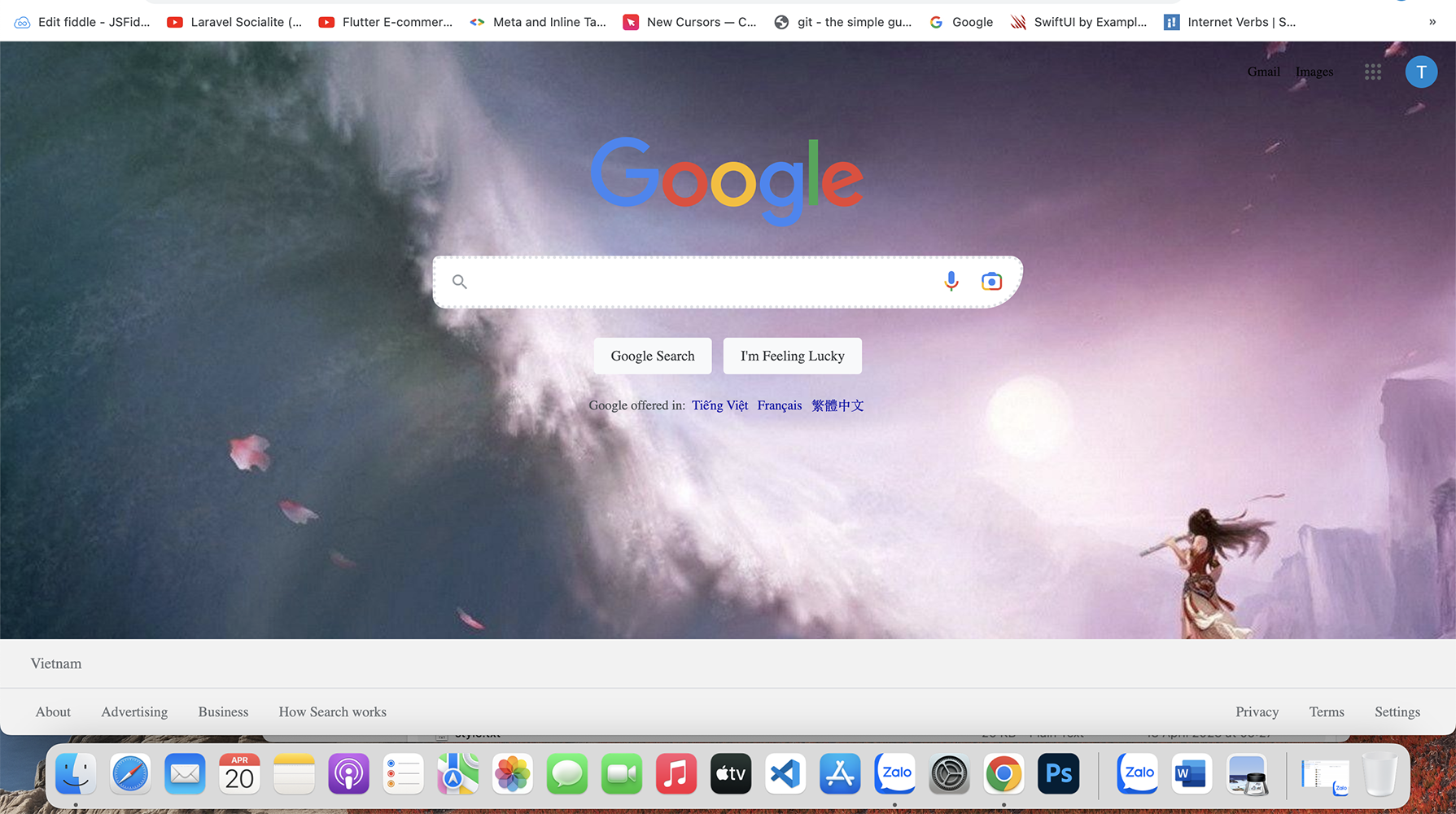
Task: Open Zalo from the dock
Action: [x=894, y=774]
